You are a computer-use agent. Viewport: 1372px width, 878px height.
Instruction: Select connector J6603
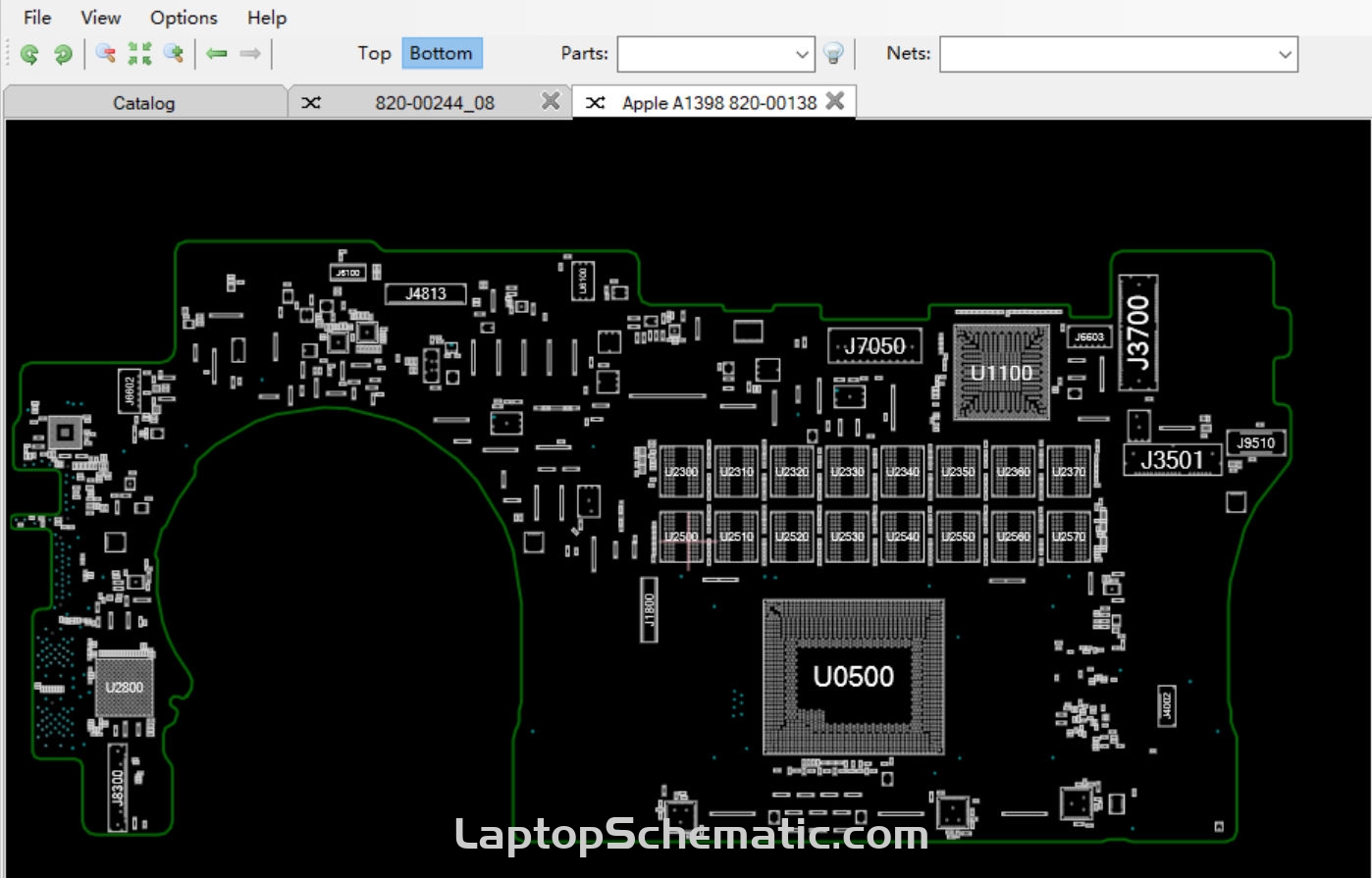point(1089,336)
